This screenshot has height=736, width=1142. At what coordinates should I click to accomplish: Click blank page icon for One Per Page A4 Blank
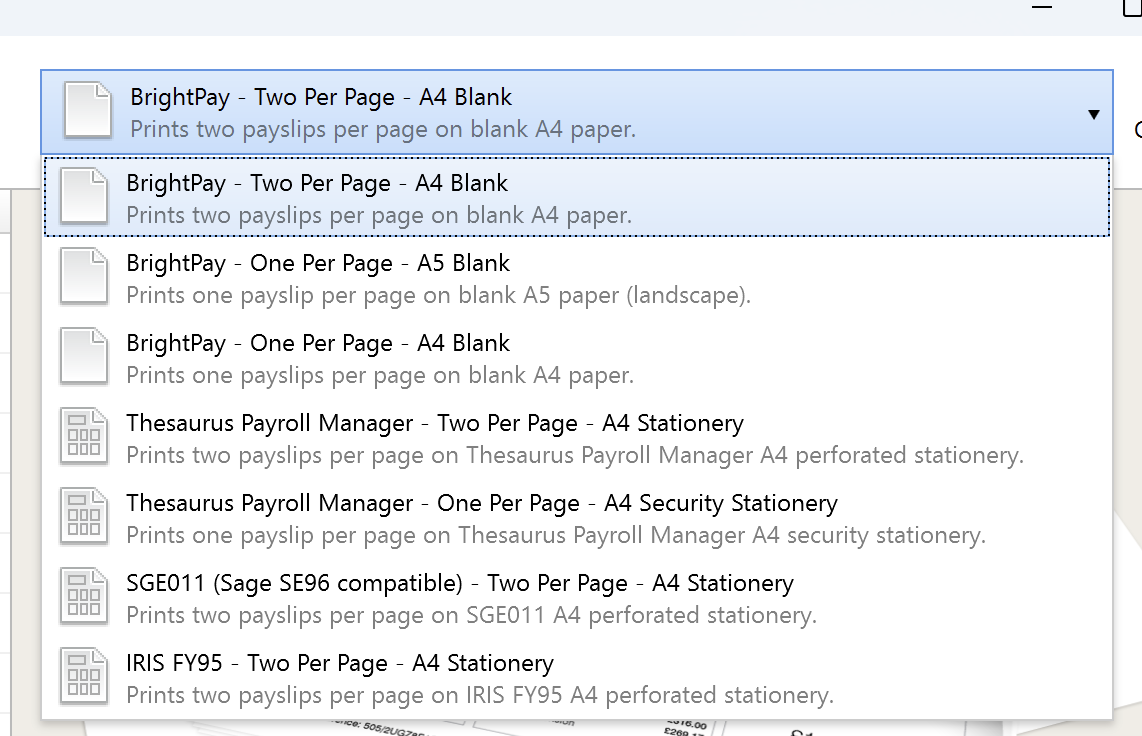click(84, 356)
